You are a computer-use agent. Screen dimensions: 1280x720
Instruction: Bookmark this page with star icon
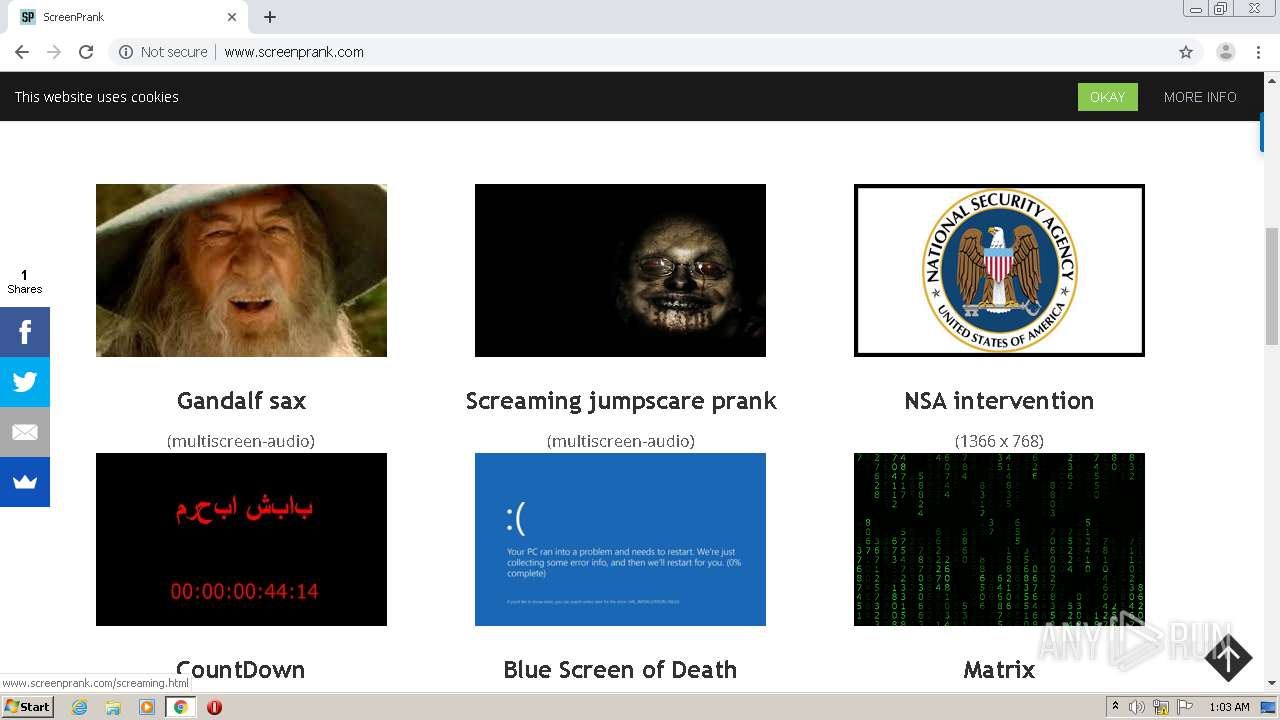pyautogui.click(x=1186, y=52)
